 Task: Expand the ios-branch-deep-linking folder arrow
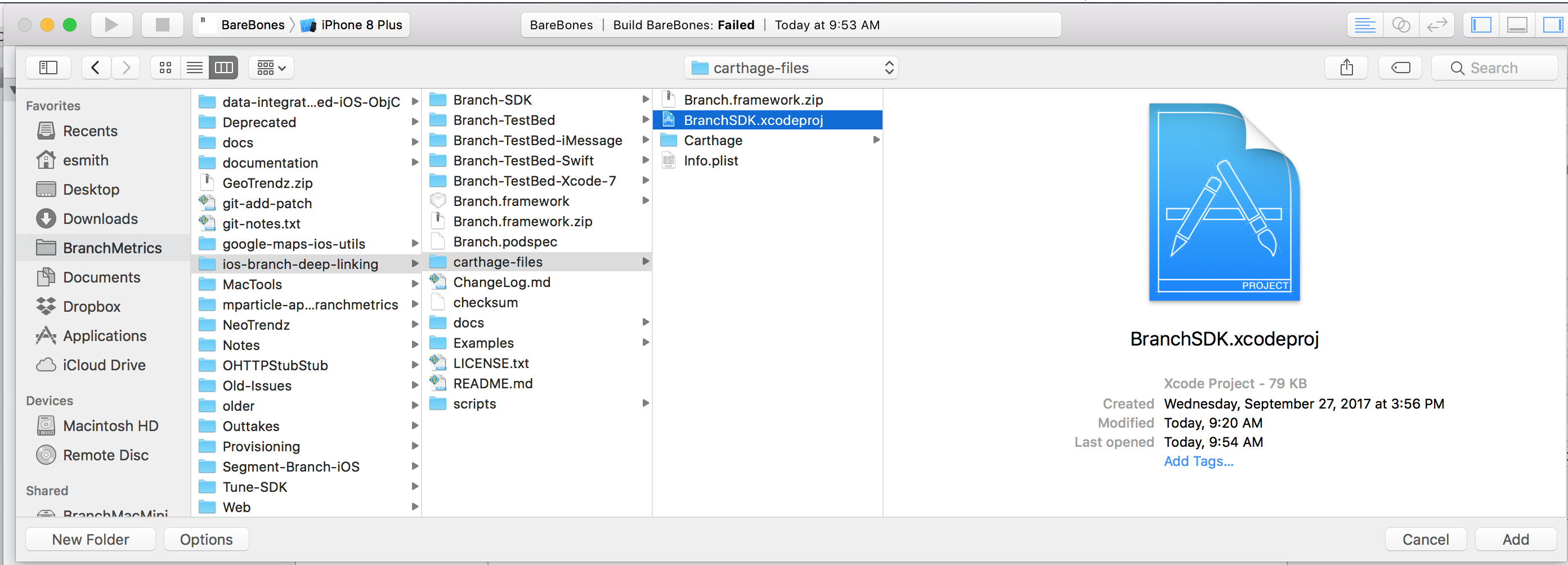tap(415, 263)
